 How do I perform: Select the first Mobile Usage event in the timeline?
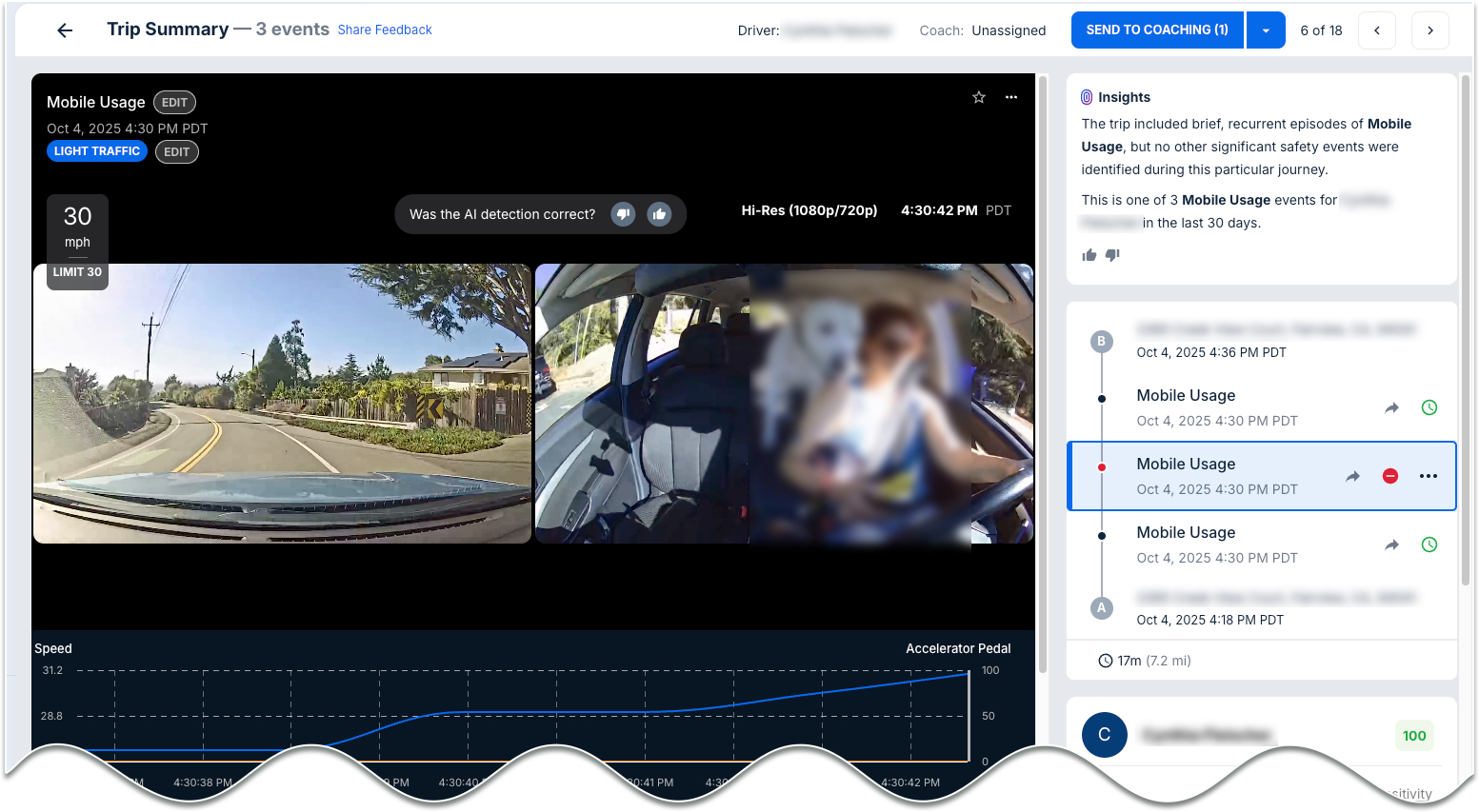click(1186, 396)
